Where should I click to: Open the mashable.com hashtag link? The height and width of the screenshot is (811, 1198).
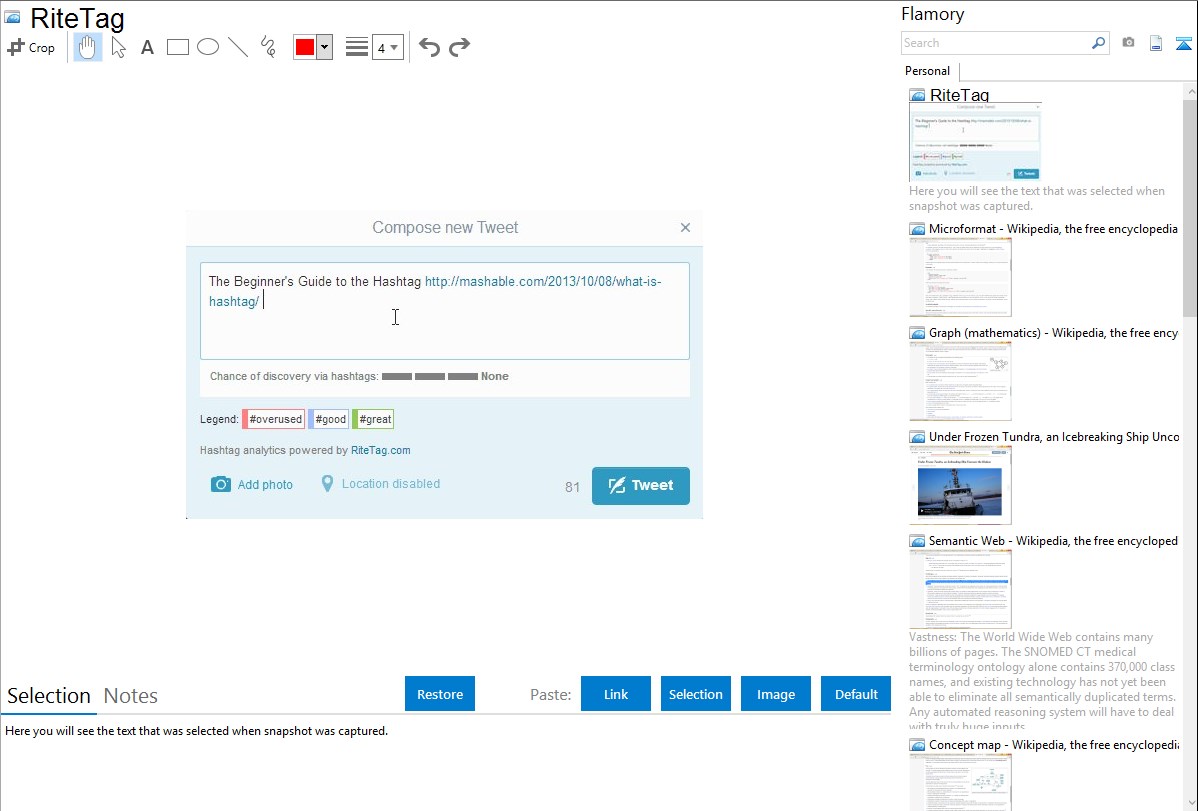click(542, 281)
